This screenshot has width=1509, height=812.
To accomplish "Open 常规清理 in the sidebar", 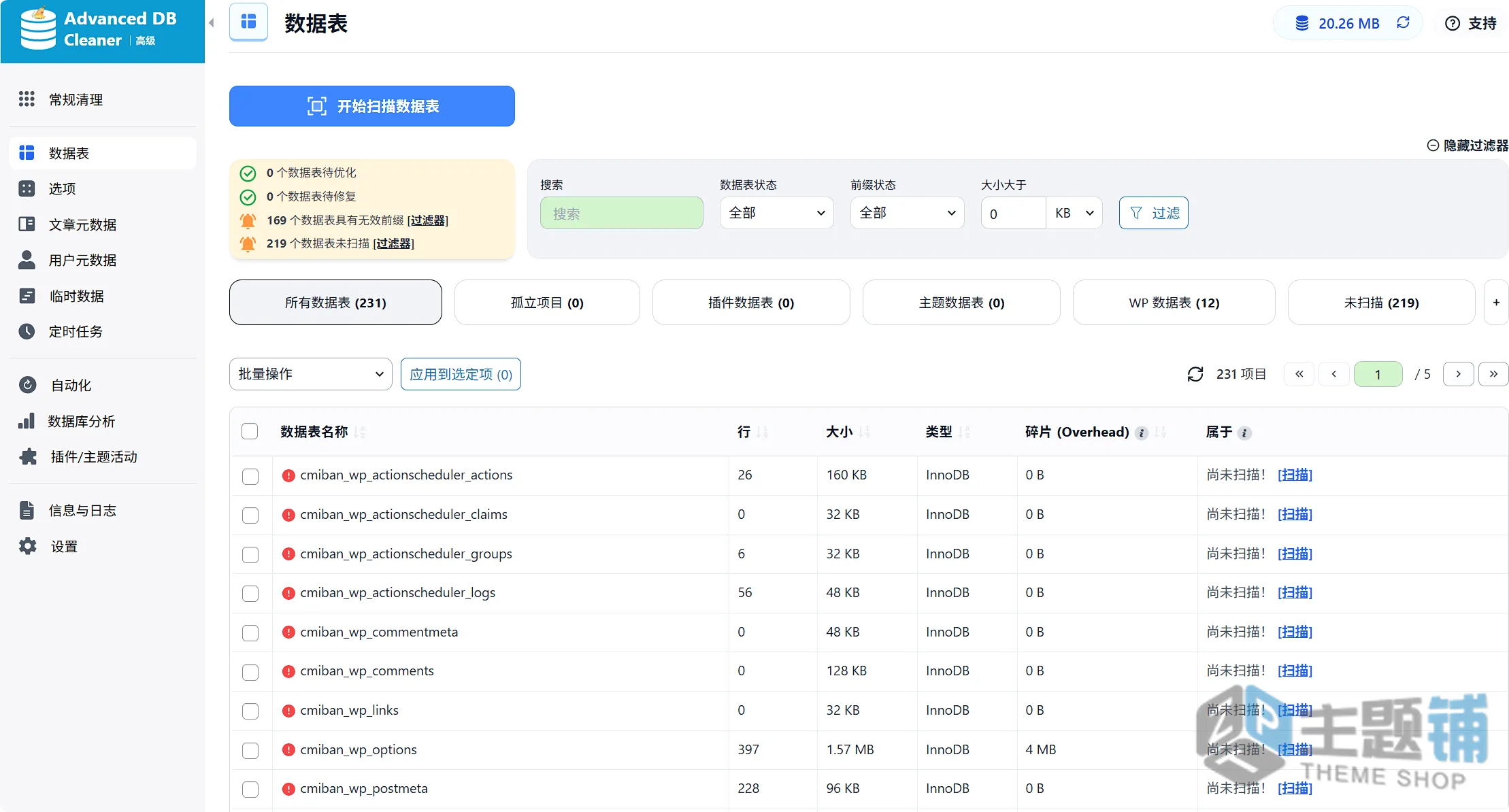I will pos(103,99).
